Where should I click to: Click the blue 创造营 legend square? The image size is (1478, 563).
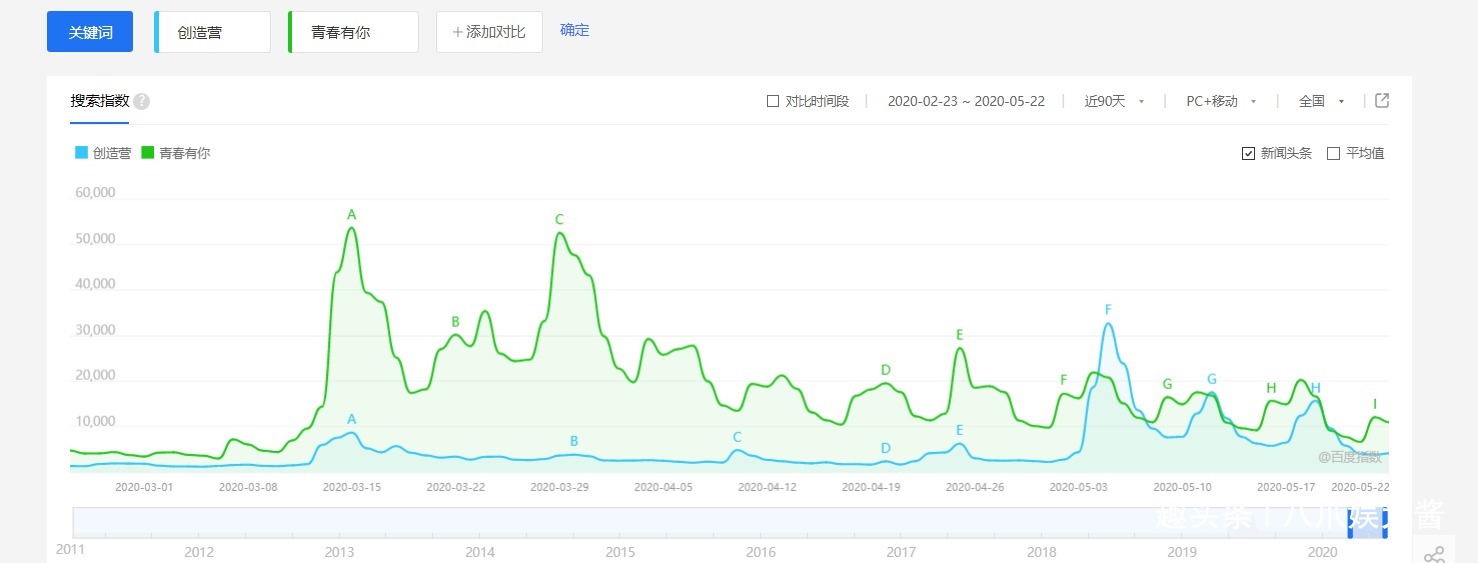(82, 153)
